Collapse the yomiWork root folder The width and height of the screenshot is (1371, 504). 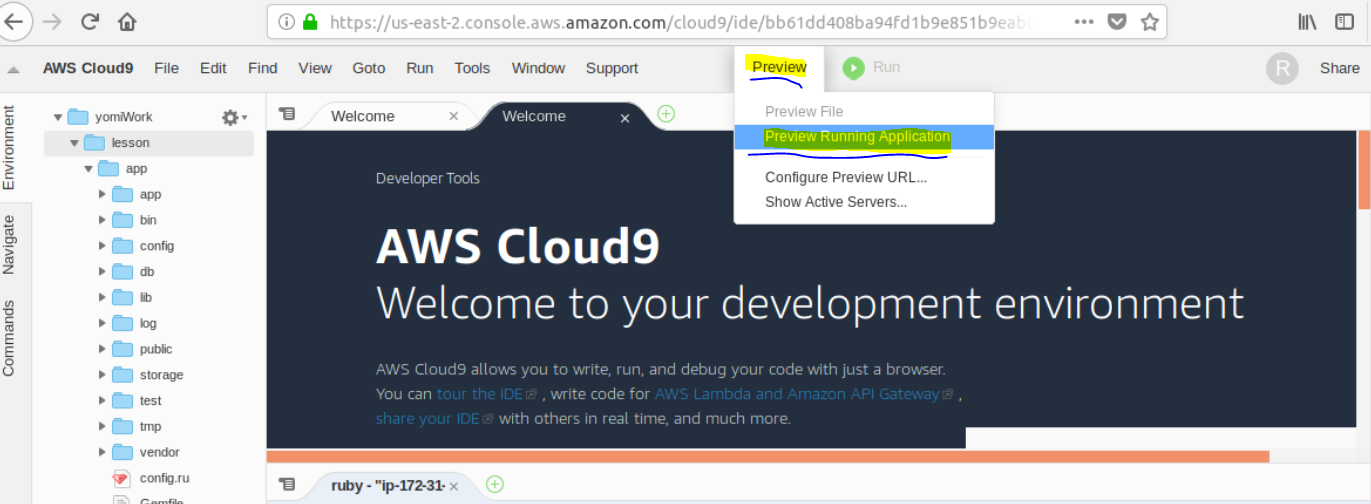58,117
